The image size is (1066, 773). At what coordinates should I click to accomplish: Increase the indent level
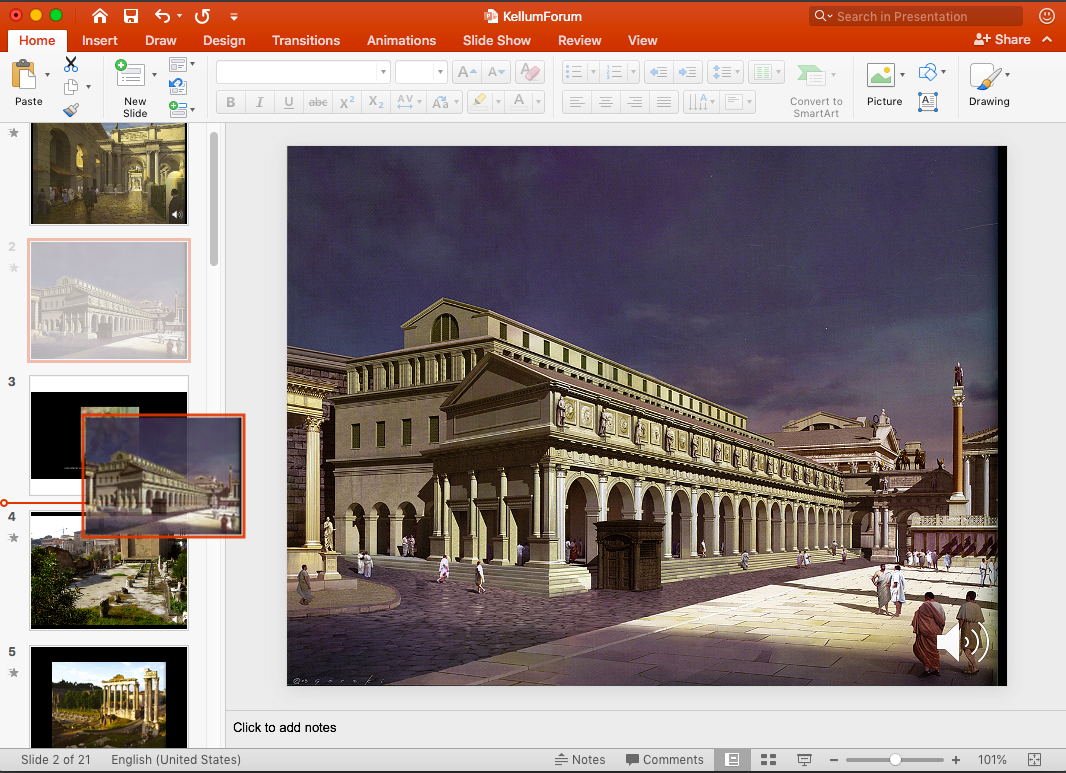[687, 71]
